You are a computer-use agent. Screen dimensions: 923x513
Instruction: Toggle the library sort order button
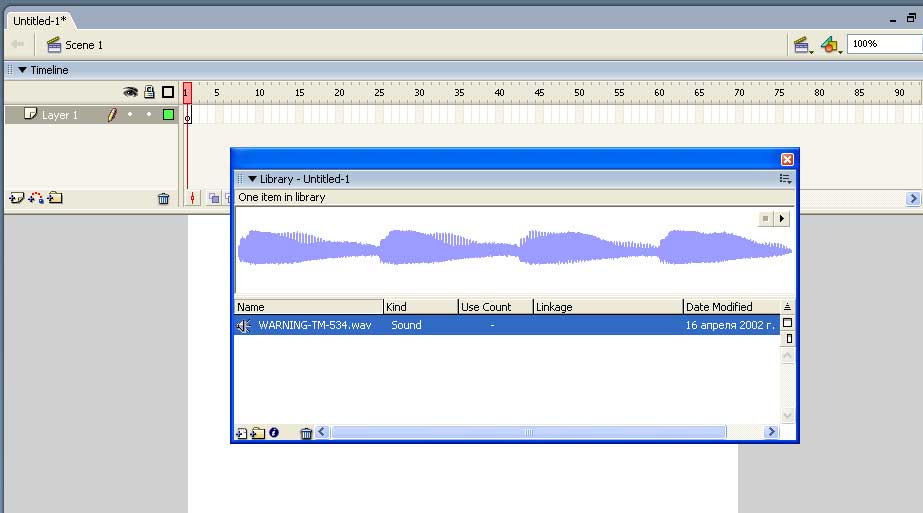coord(787,307)
